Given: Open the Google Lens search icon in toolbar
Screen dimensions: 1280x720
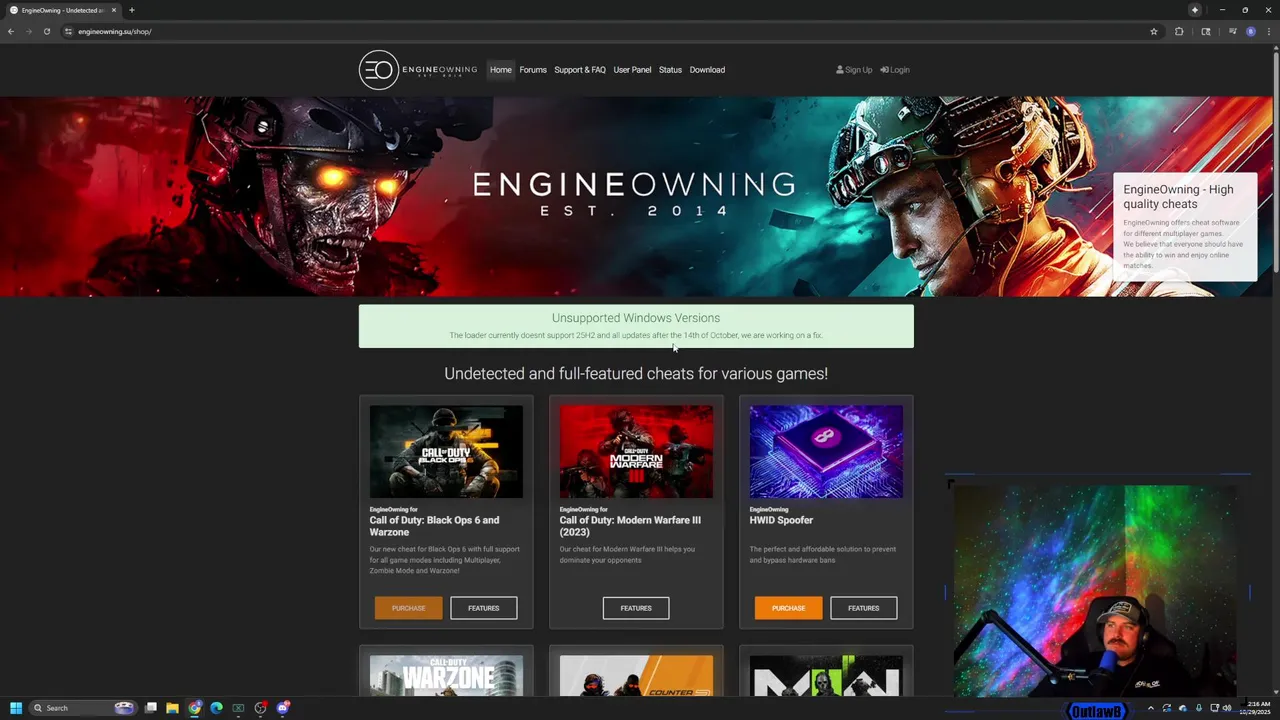Looking at the screenshot, I should pos(1206,31).
